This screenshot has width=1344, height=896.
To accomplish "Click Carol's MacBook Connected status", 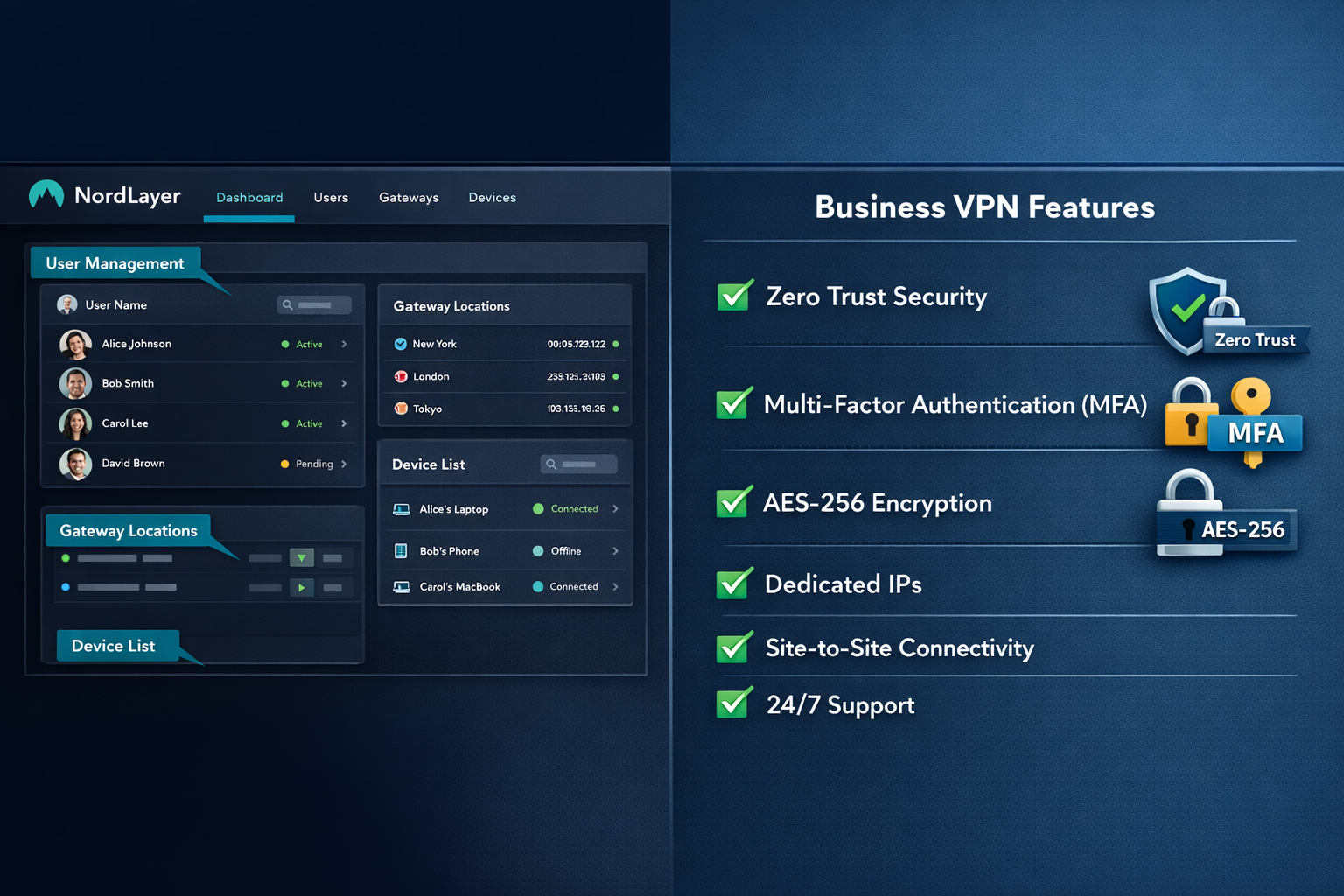I will pos(566,587).
